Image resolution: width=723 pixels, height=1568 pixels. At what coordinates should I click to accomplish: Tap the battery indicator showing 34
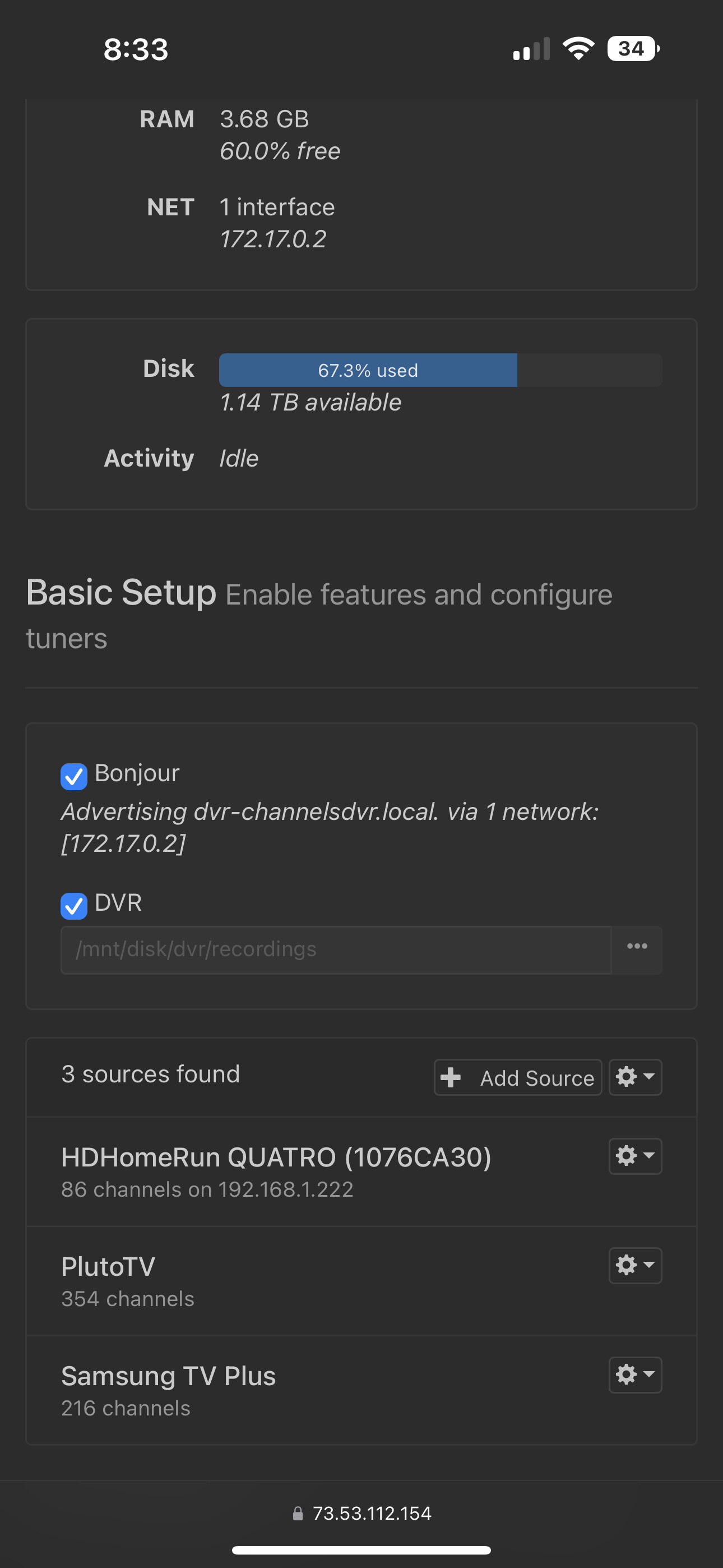[x=632, y=49]
